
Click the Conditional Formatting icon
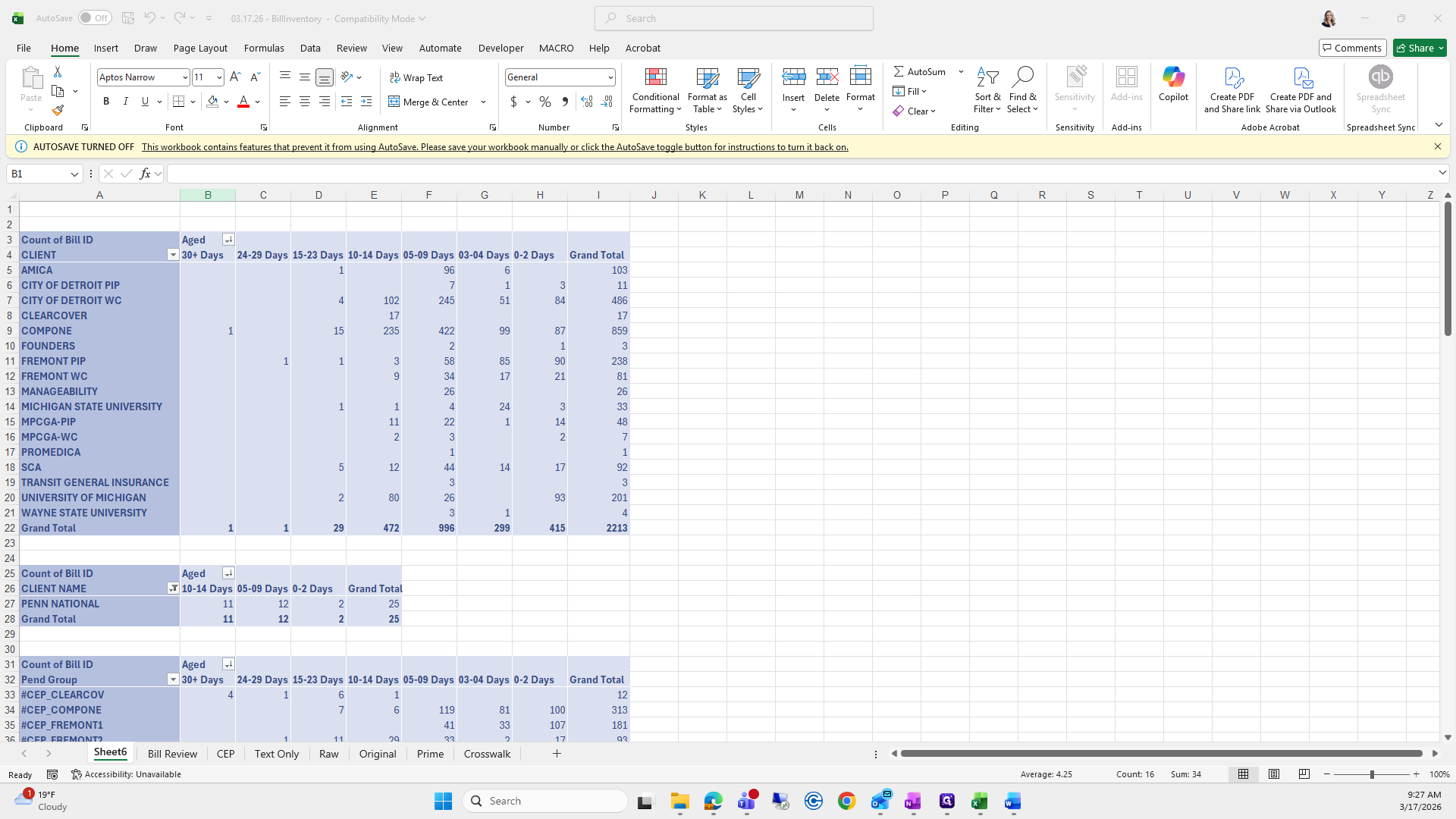[x=655, y=90]
